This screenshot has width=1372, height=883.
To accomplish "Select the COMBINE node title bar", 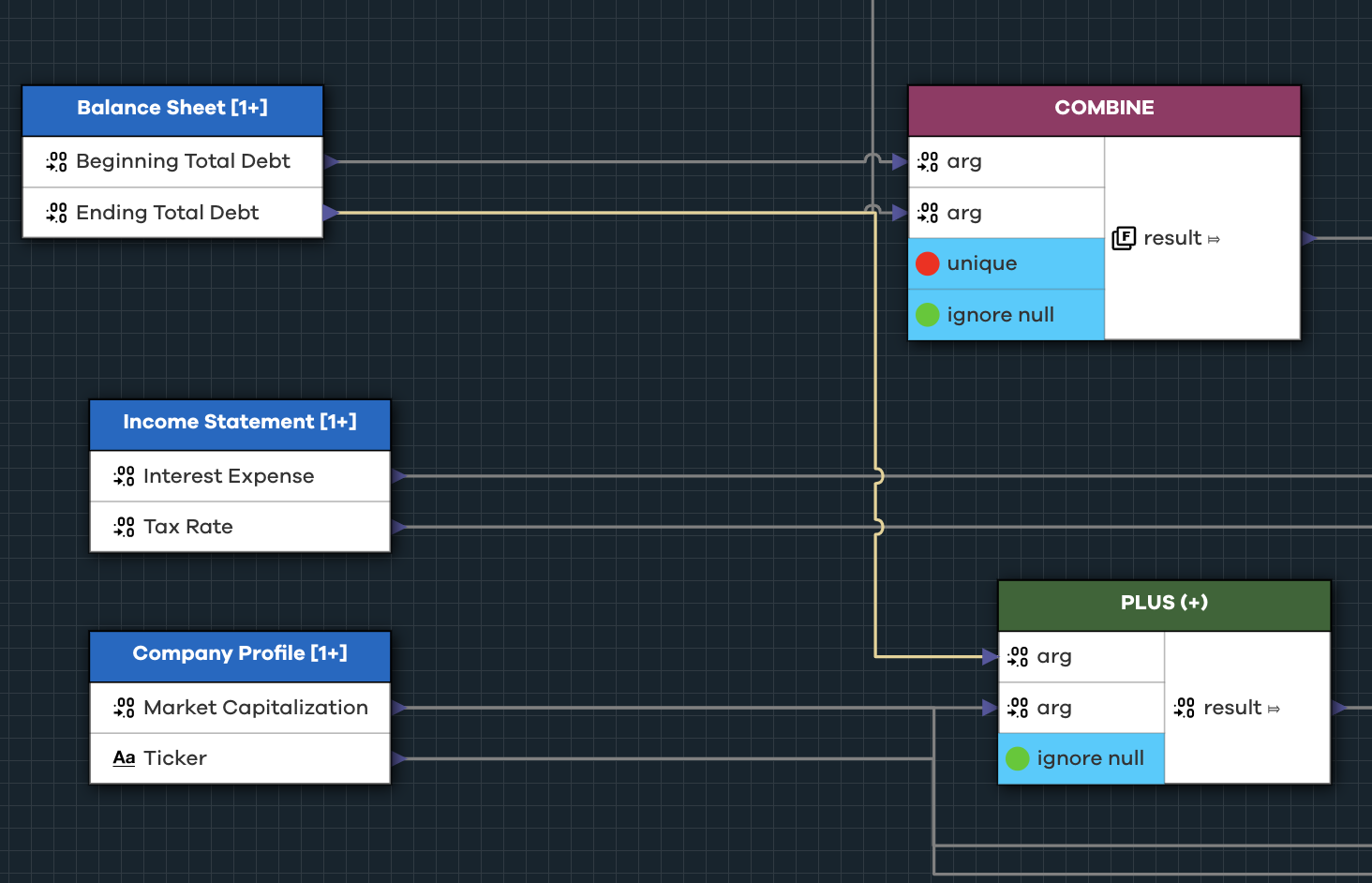I will click(1104, 109).
